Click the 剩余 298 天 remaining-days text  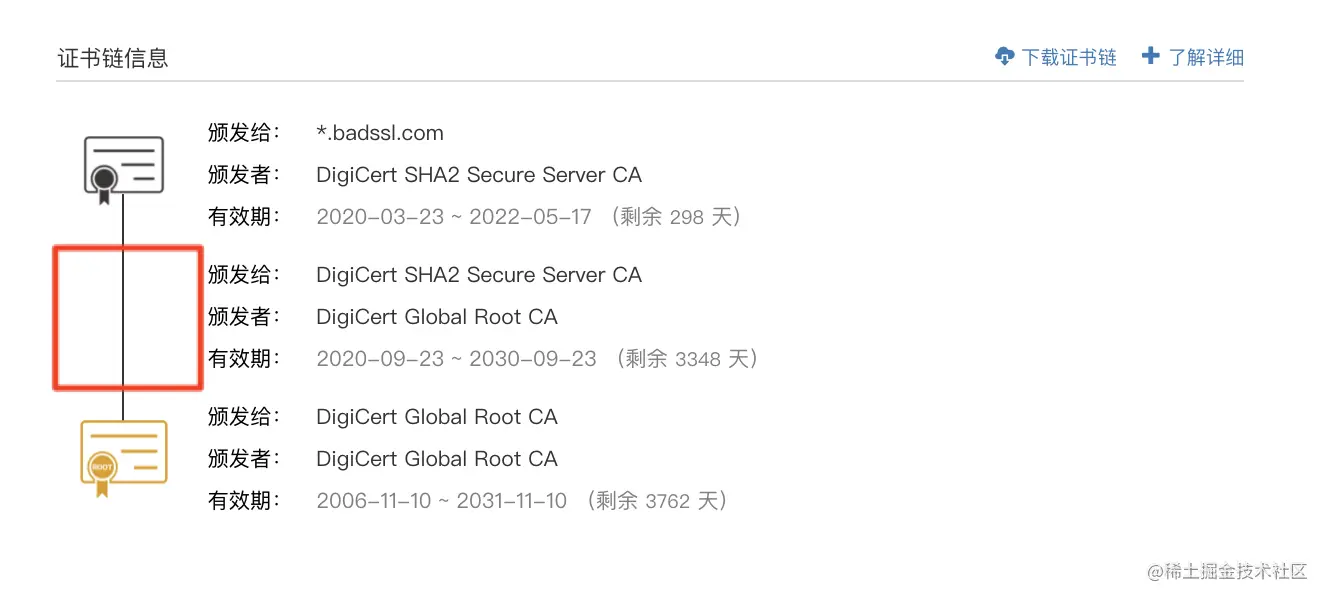point(673,217)
